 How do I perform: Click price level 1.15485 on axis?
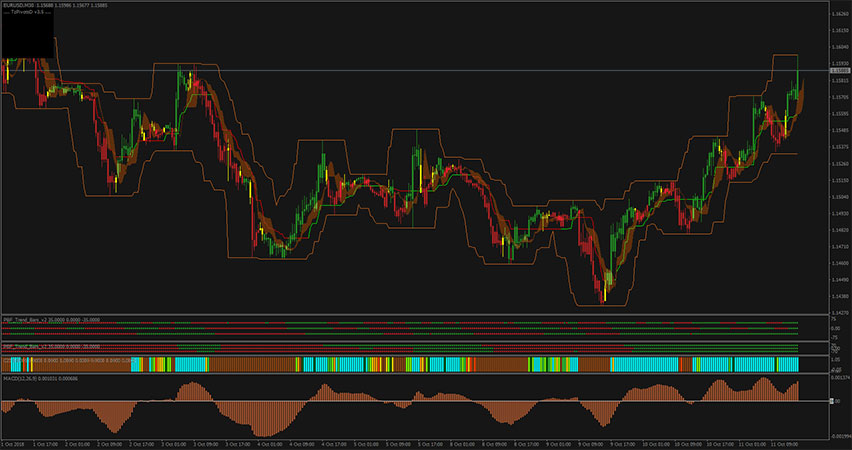tap(841, 130)
